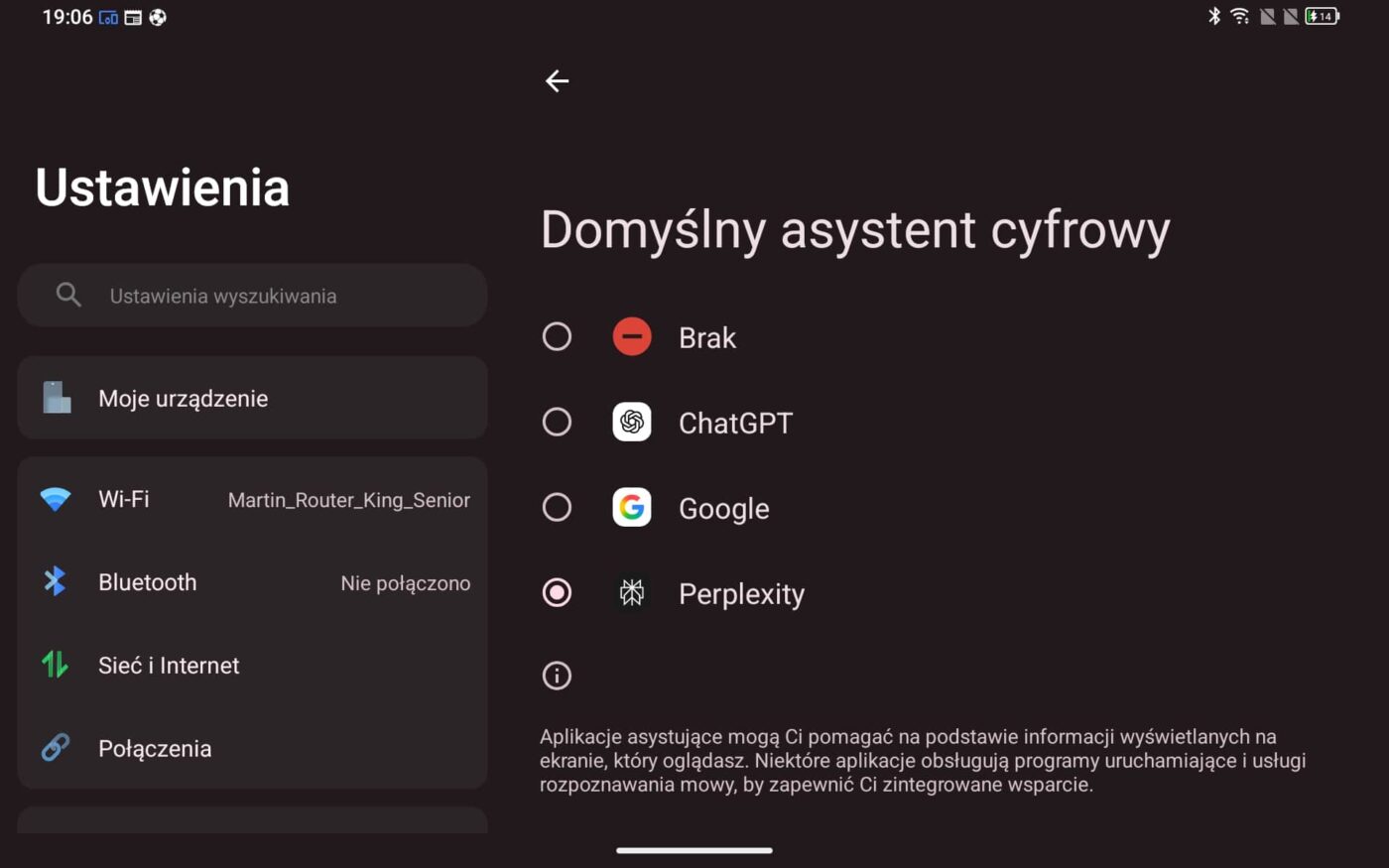Open Połączenia settings
This screenshot has height=868, width=1389.
tap(252, 748)
